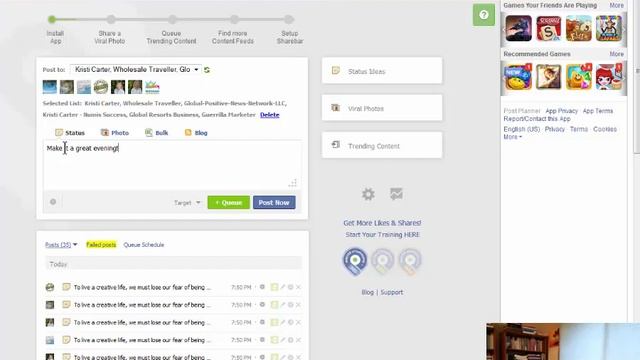Expand the Status Ideas panel
Screen dimensions: 640x360
(382, 71)
